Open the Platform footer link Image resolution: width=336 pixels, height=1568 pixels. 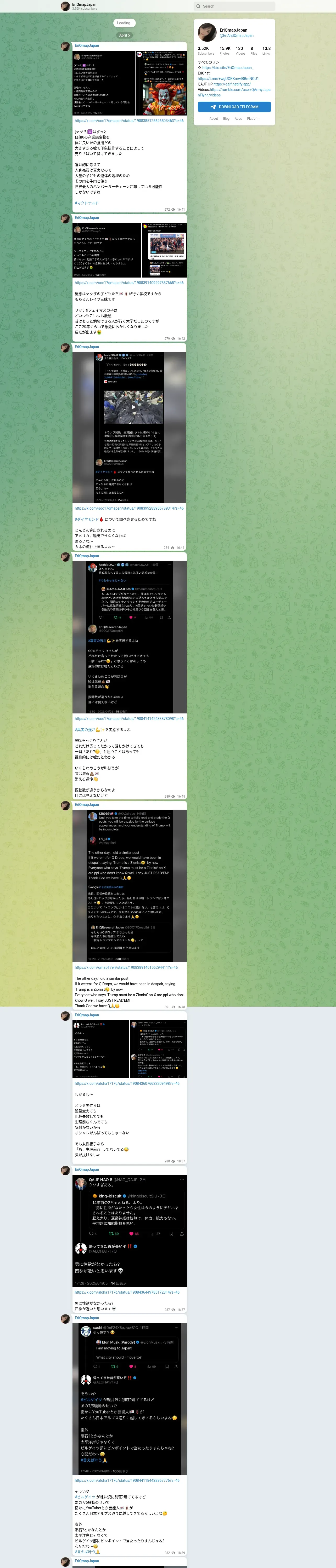point(253,119)
